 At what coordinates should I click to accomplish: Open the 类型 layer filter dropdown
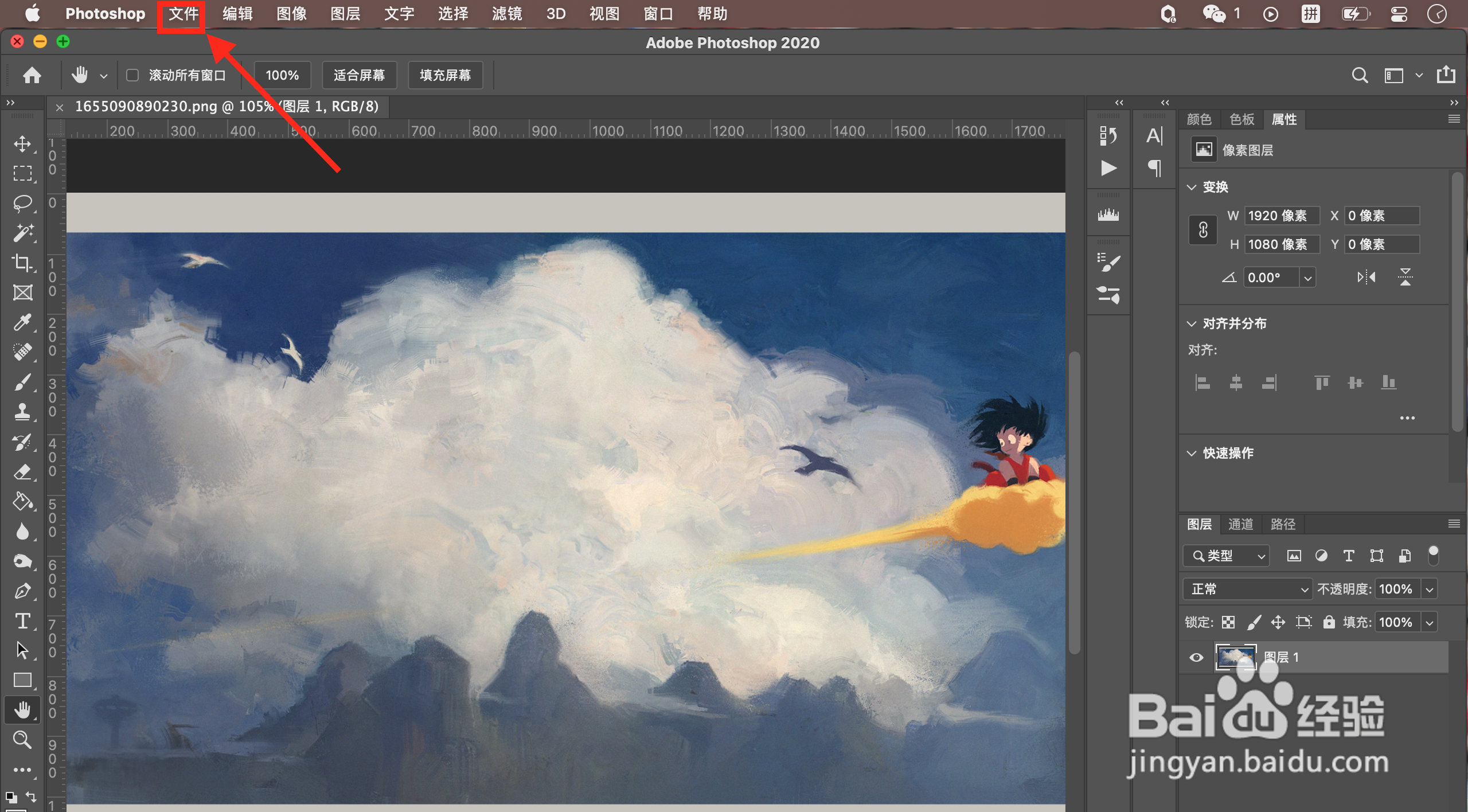(x=1227, y=556)
